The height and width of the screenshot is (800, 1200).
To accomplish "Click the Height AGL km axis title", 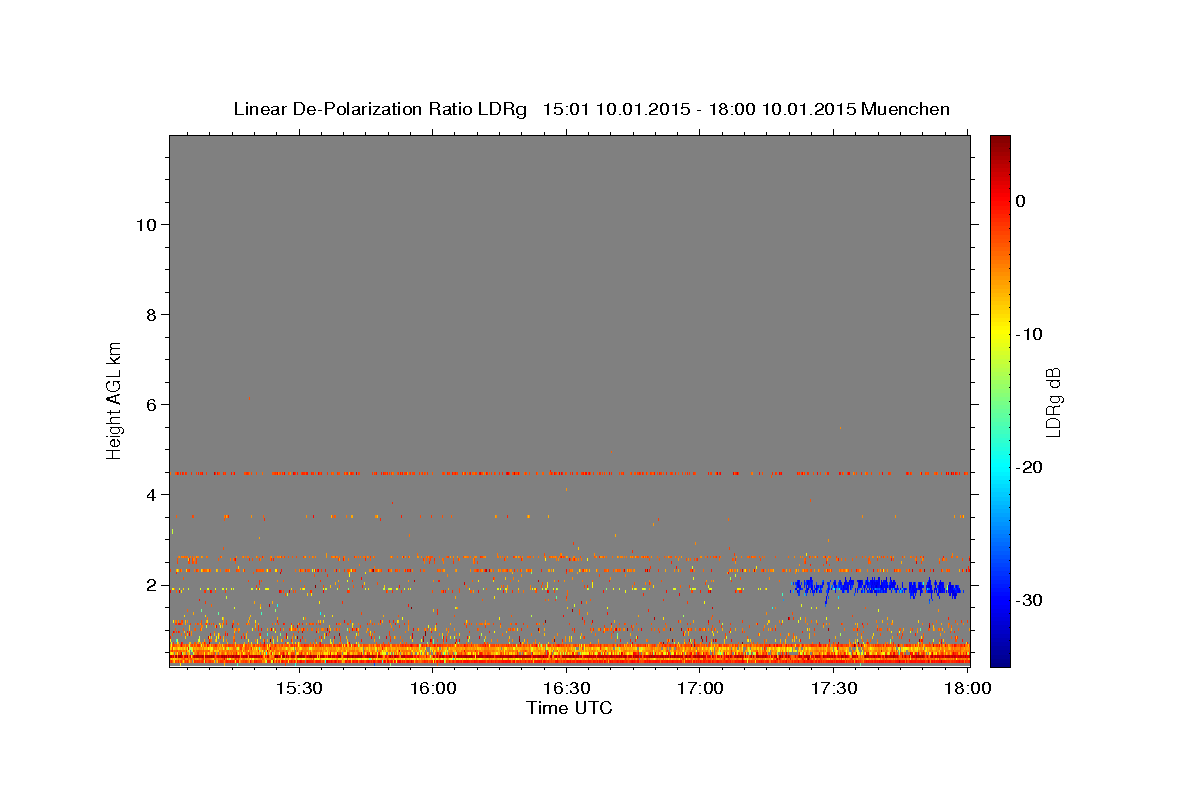I will (x=114, y=399).
